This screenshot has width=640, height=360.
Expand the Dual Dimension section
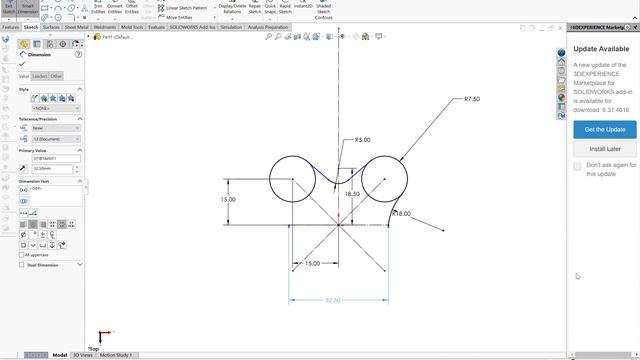tap(80, 265)
